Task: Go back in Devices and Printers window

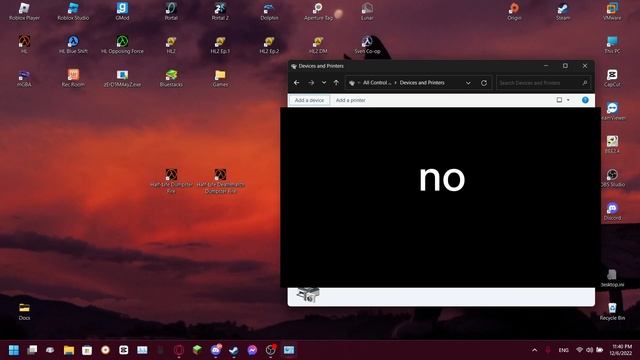Action: coord(297,83)
